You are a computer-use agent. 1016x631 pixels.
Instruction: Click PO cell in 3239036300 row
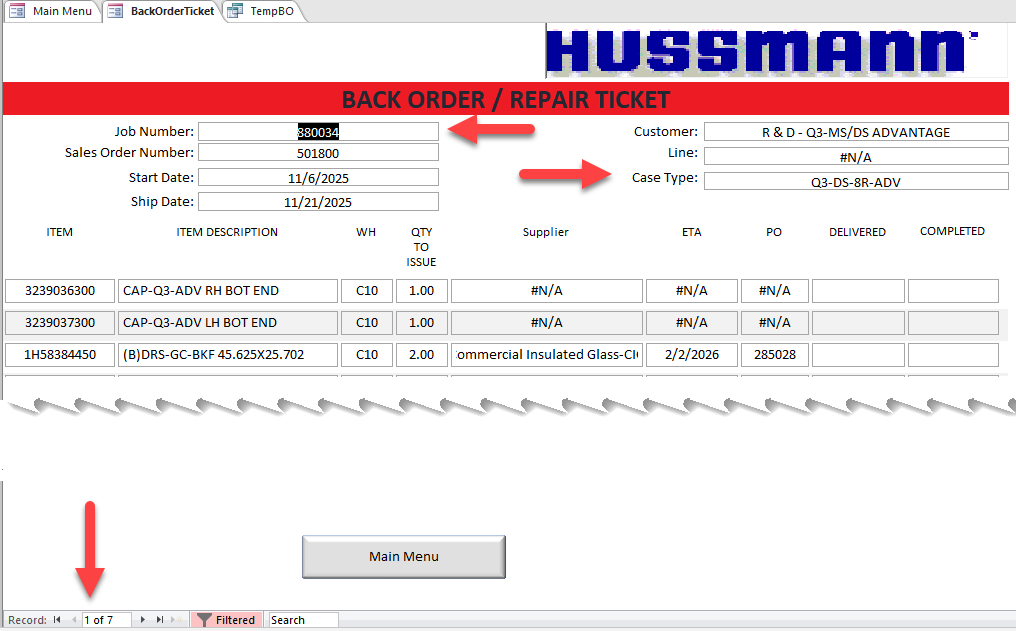coord(775,291)
